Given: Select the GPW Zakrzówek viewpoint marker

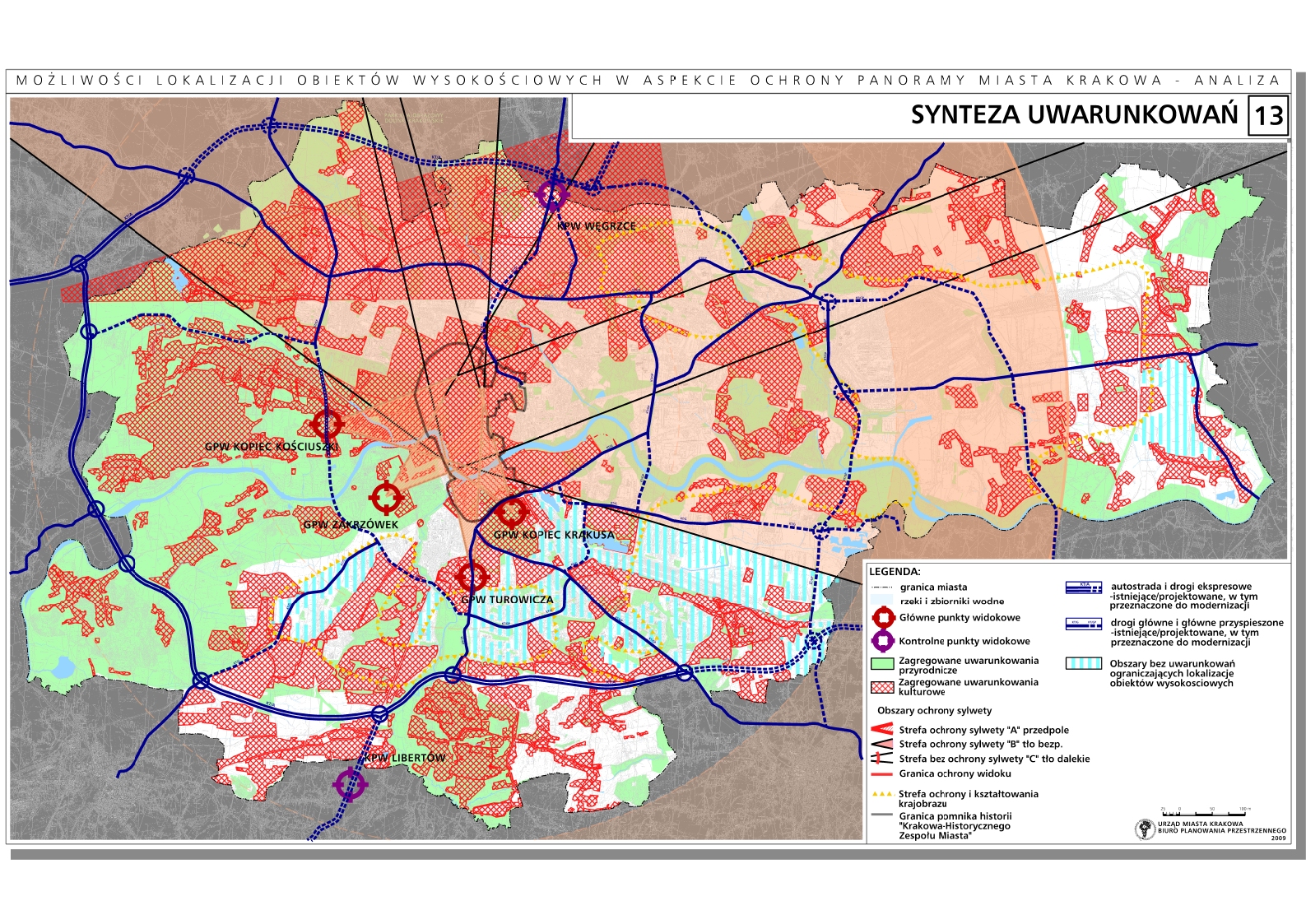Looking at the screenshot, I should tap(385, 498).
